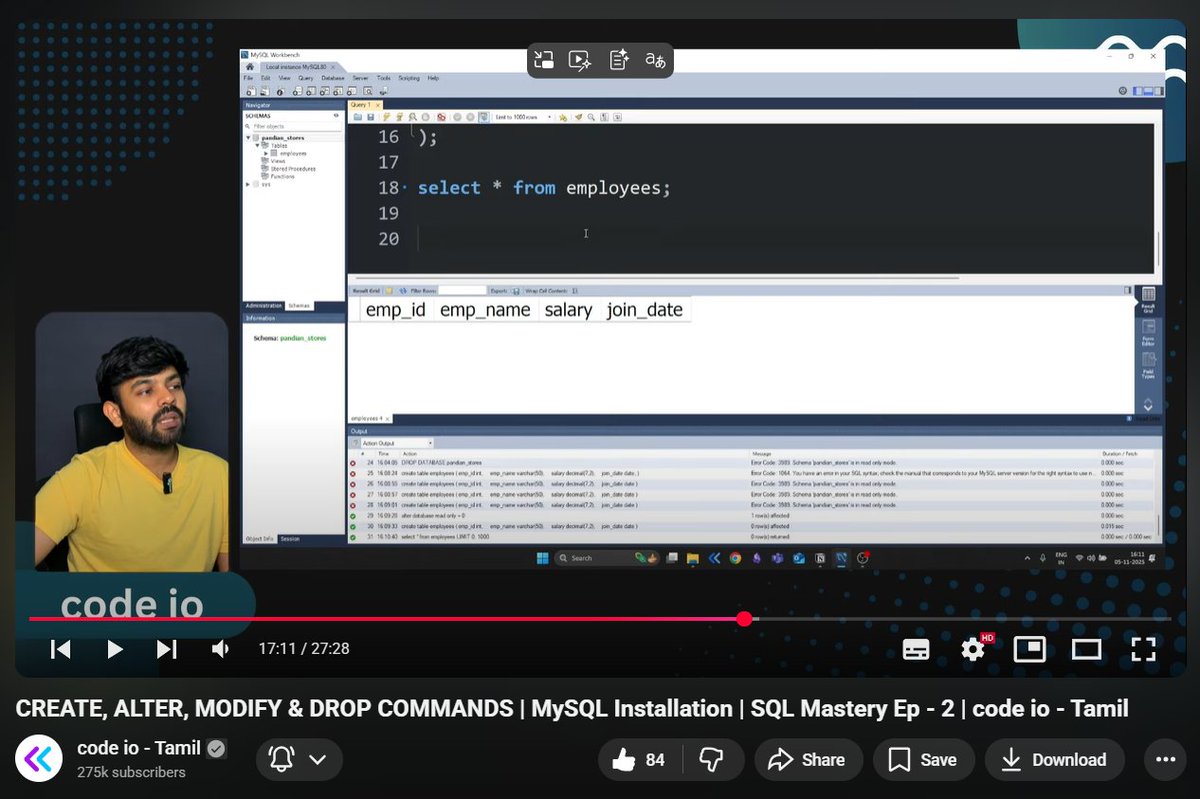Collapse the pandian_stores schema
Screen dimensions: 1200x799
249,137
